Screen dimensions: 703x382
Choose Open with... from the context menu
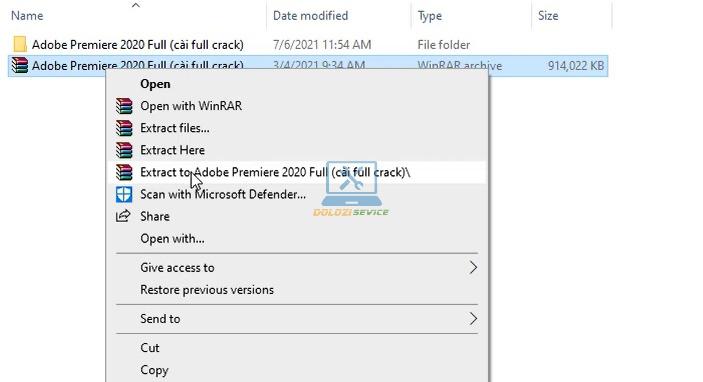[172, 239]
